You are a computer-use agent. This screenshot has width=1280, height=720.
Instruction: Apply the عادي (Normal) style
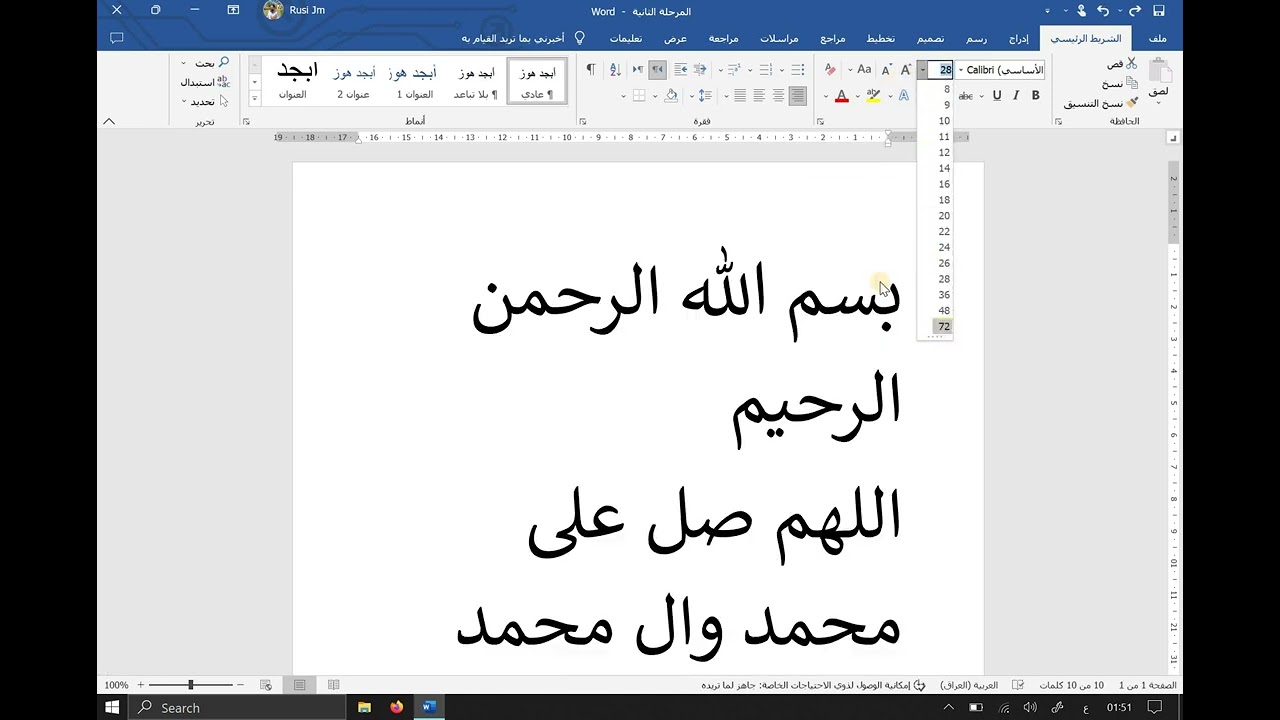pos(537,81)
